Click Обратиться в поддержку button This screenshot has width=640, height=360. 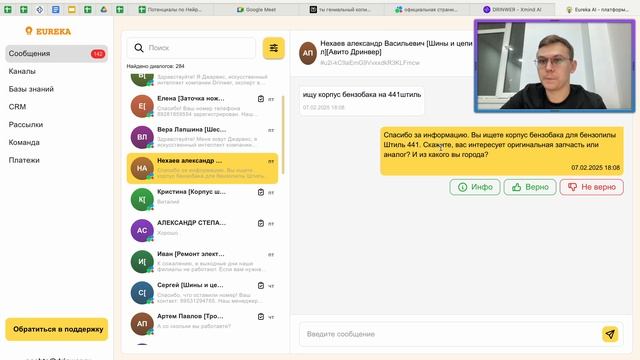[57, 329]
